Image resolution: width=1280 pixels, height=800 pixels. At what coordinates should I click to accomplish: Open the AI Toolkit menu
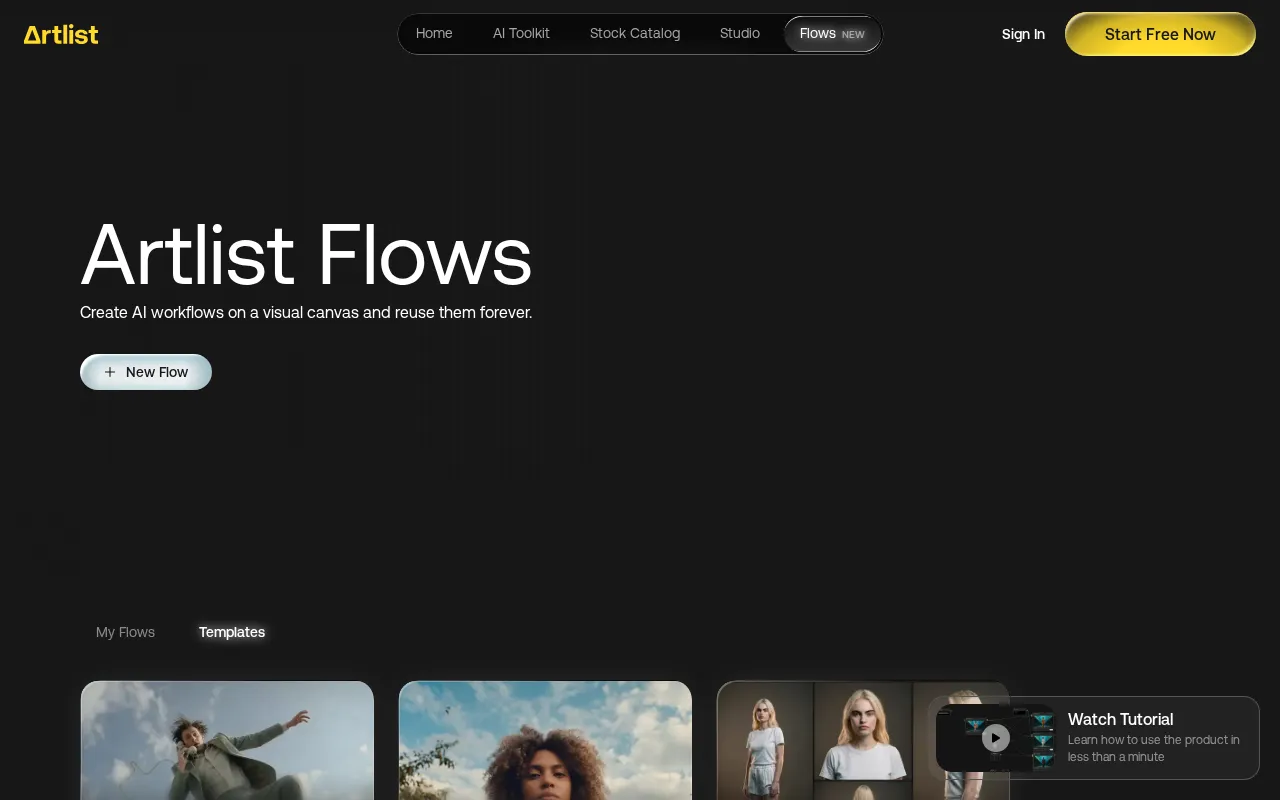pyautogui.click(x=521, y=34)
